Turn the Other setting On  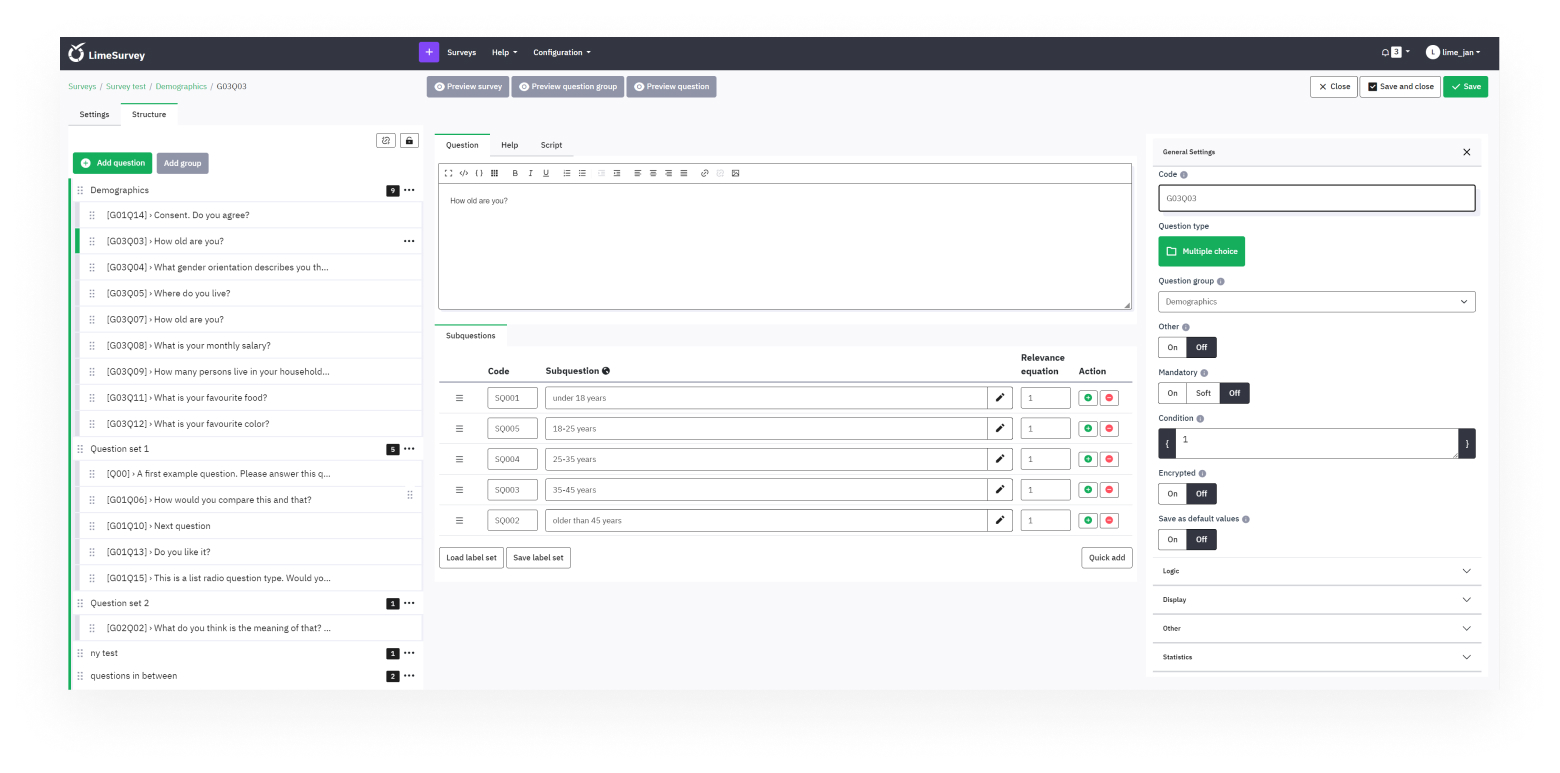click(x=1172, y=347)
